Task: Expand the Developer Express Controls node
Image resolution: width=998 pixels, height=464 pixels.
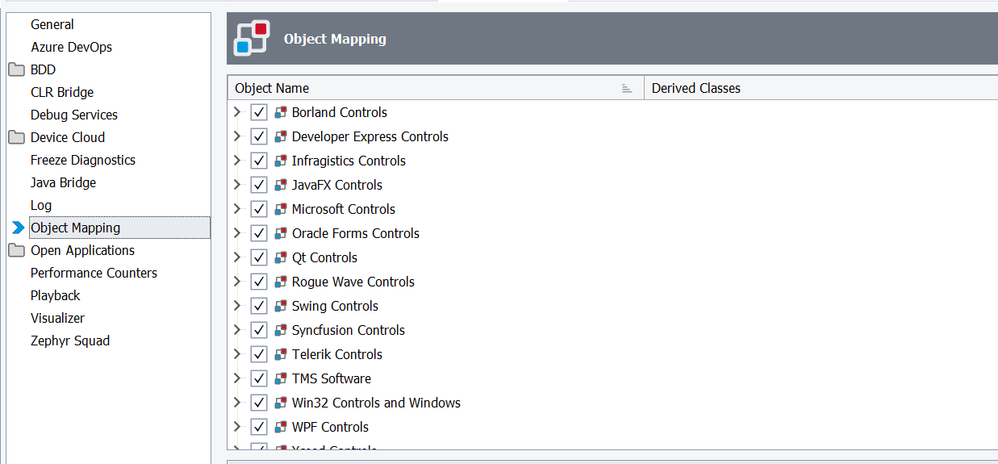Action: pyautogui.click(x=237, y=137)
